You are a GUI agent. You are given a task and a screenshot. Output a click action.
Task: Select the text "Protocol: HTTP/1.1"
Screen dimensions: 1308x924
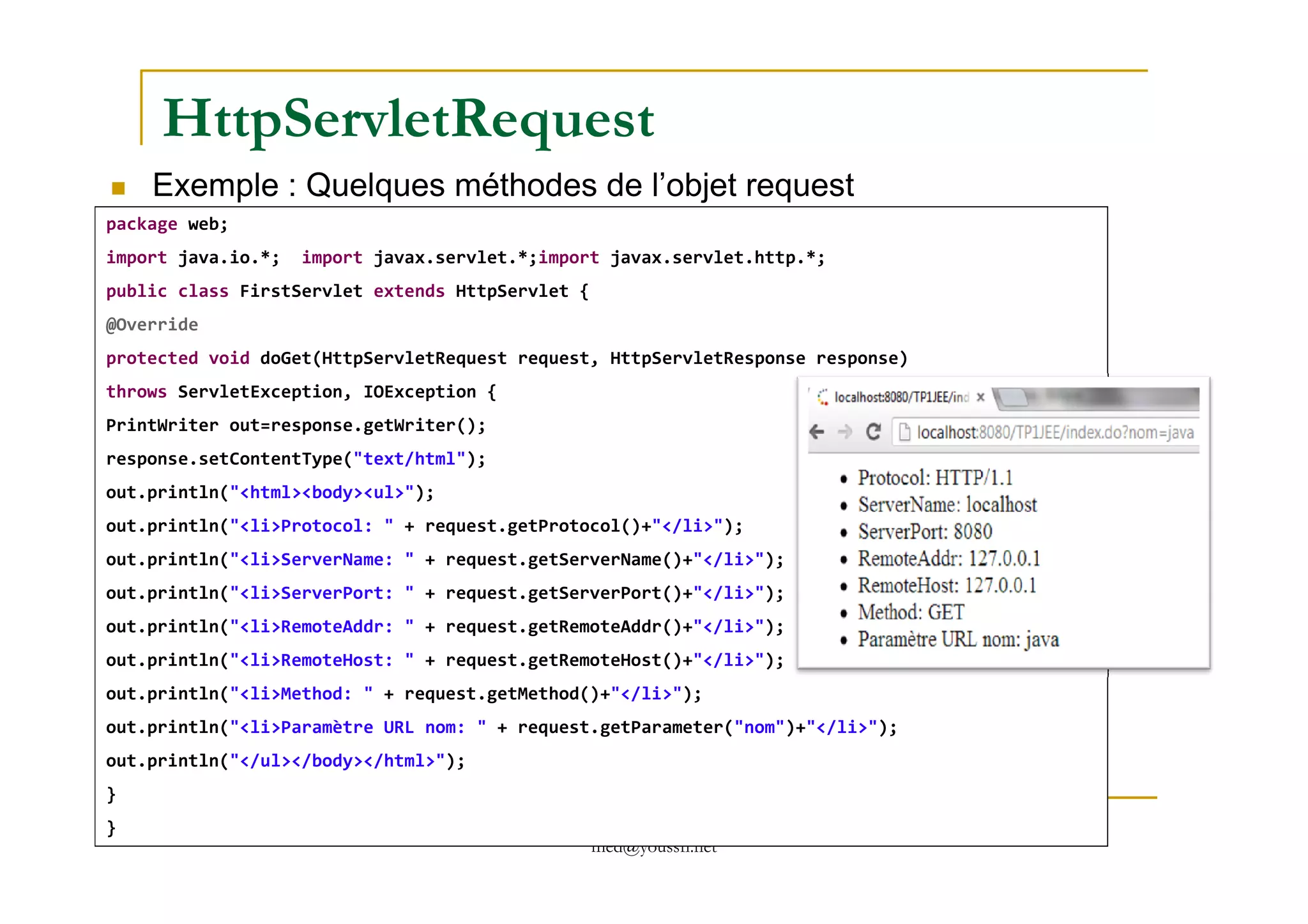click(935, 478)
